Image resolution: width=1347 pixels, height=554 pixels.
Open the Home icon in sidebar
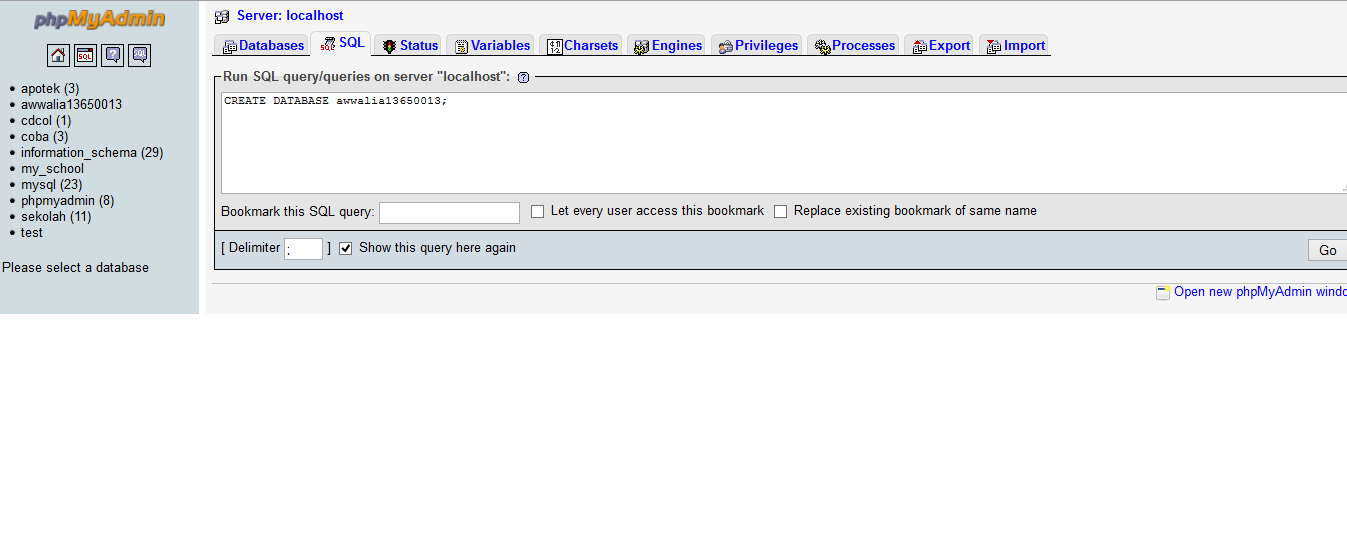58,55
